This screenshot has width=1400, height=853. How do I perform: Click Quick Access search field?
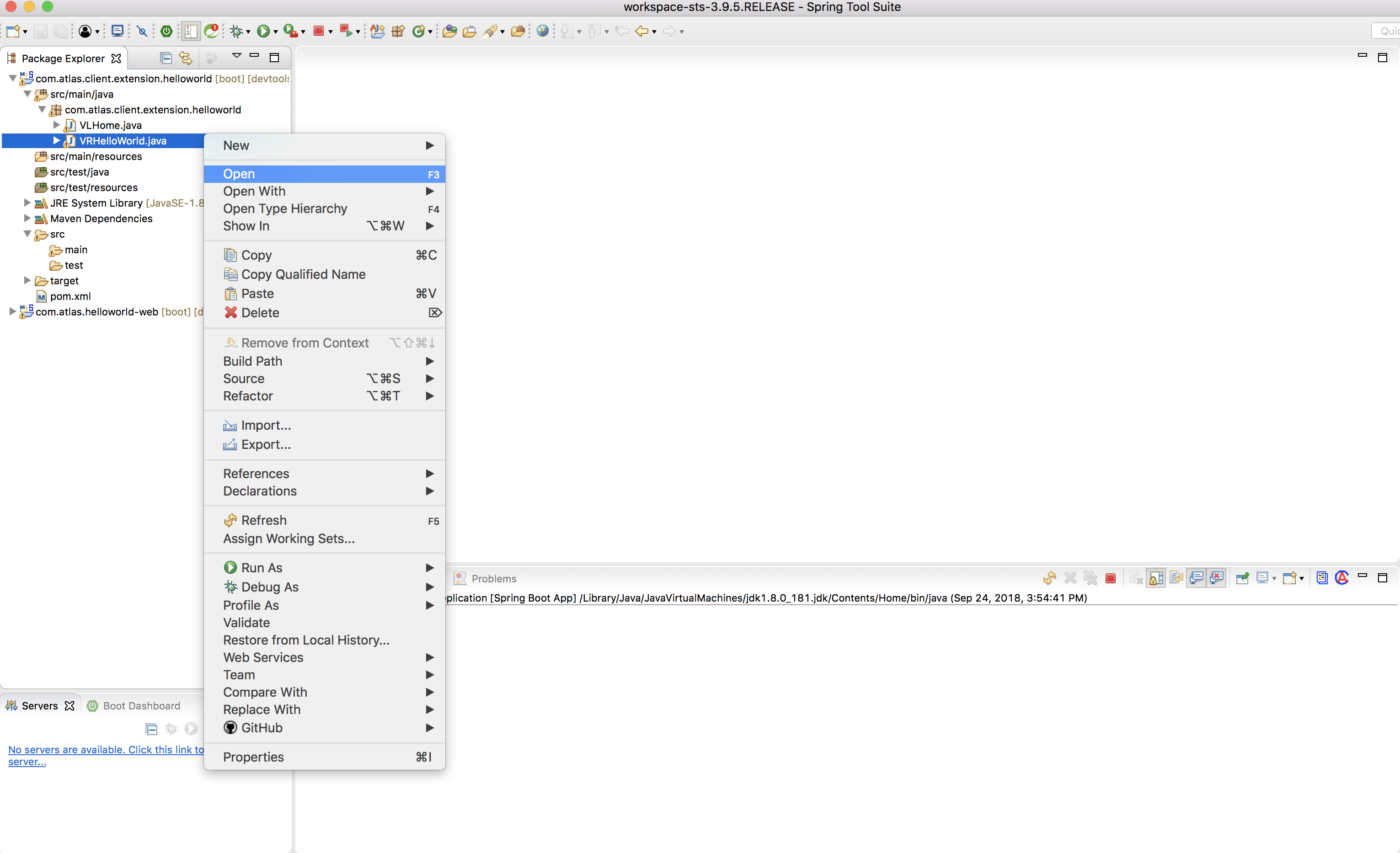pyautogui.click(x=1386, y=31)
